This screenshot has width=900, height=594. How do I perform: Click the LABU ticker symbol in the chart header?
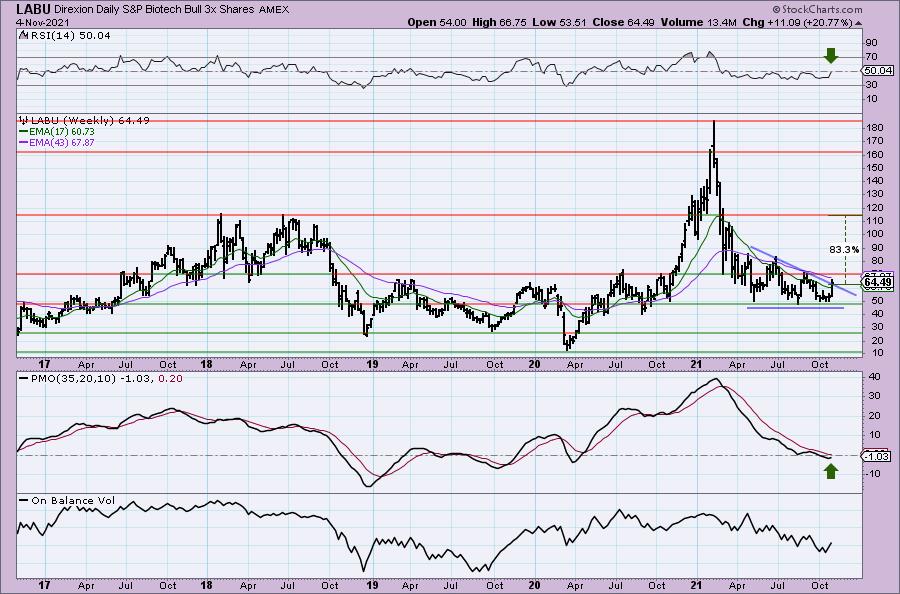(x=34, y=9)
